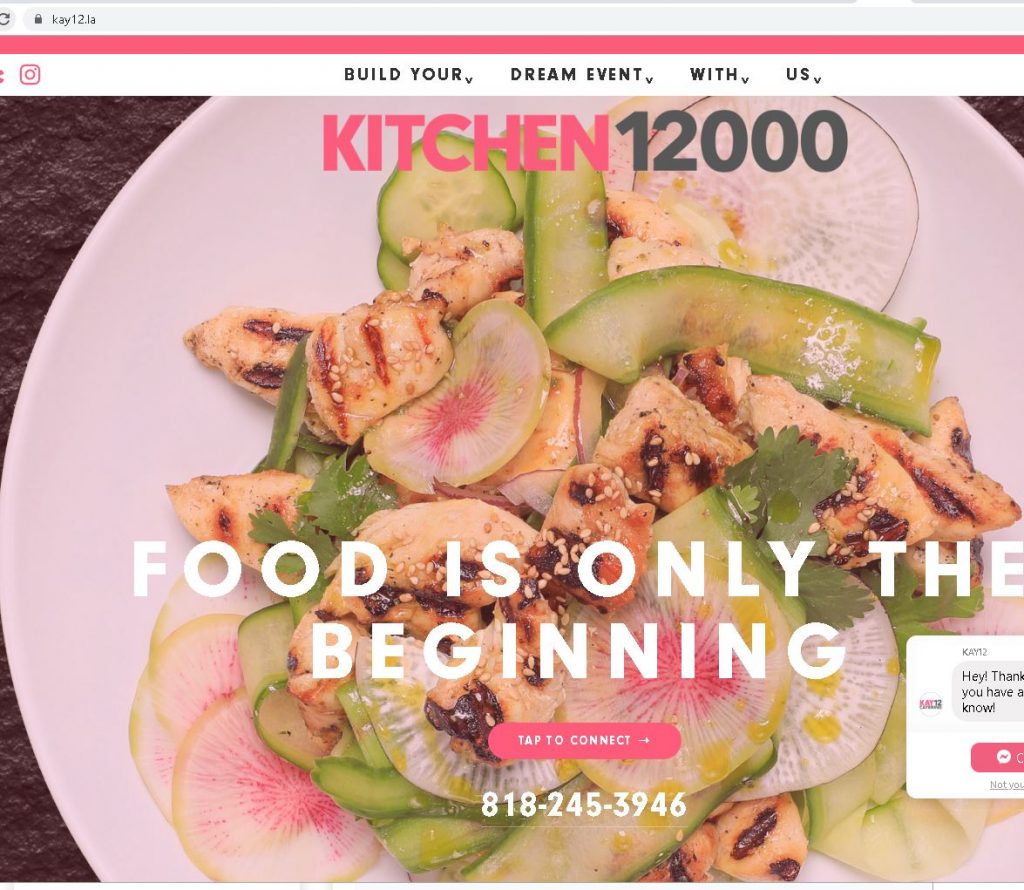Open the DREAM EVENT menu item

577,74
